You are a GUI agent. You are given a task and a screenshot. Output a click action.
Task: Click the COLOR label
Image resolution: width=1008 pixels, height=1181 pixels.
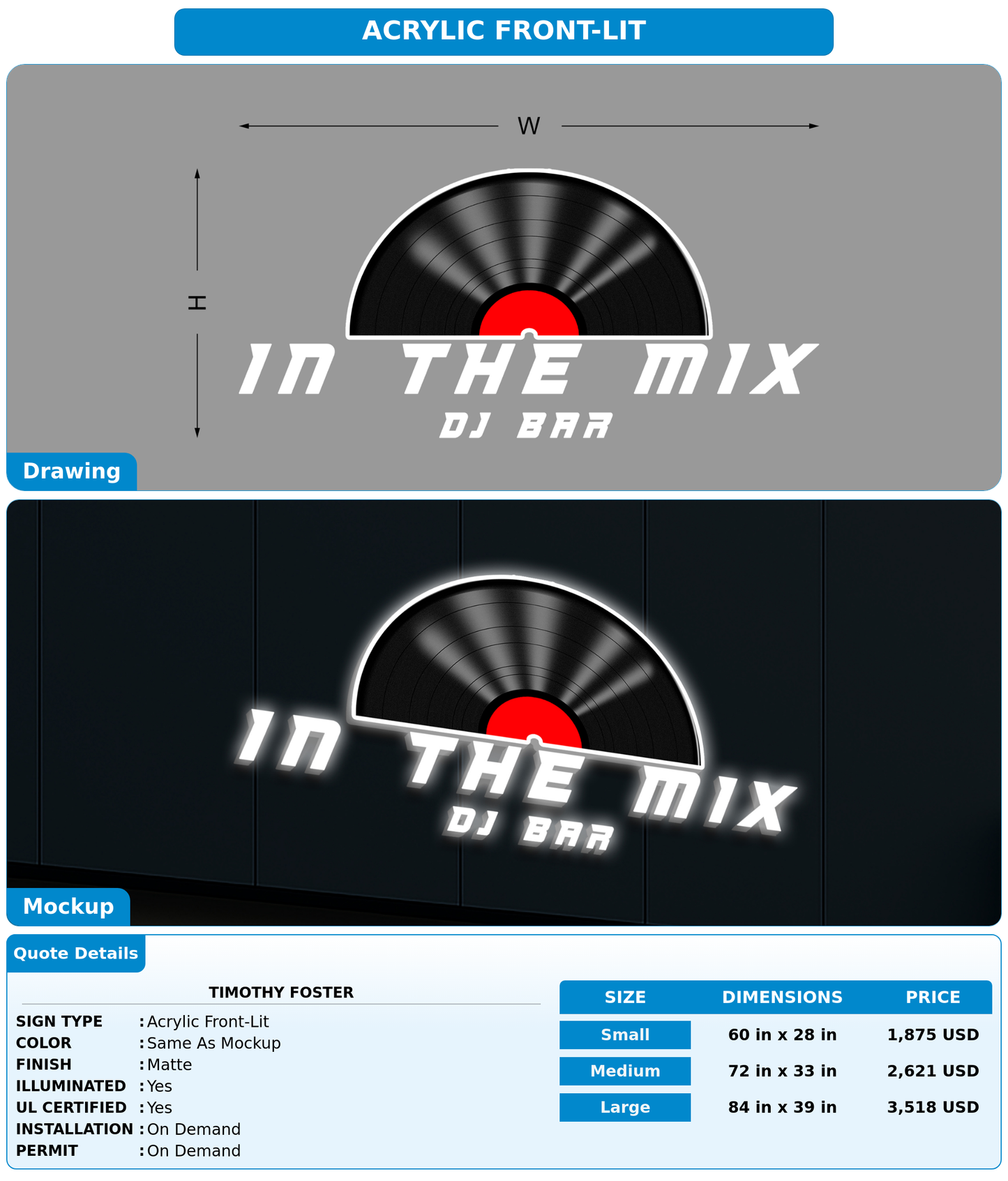[44, 1044]
